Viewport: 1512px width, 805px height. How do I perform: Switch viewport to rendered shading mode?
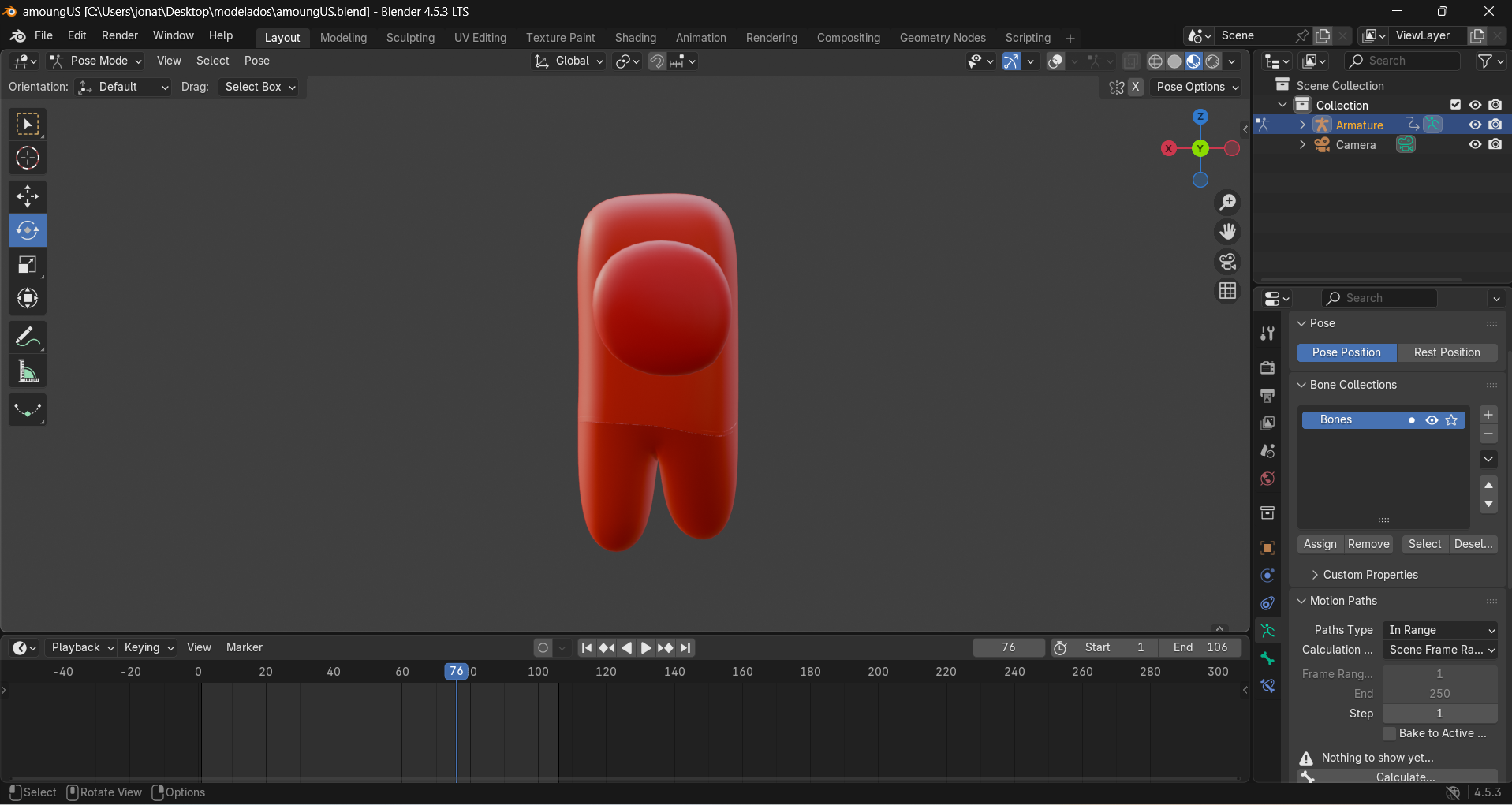1212,61
